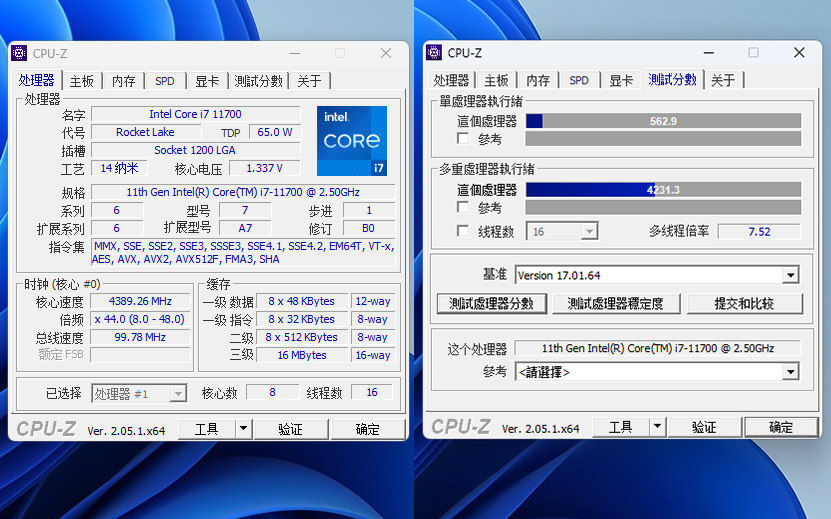Viewport: 831px width, 519px height.
Task: Click 工具 button in right window
Action: 621,427
